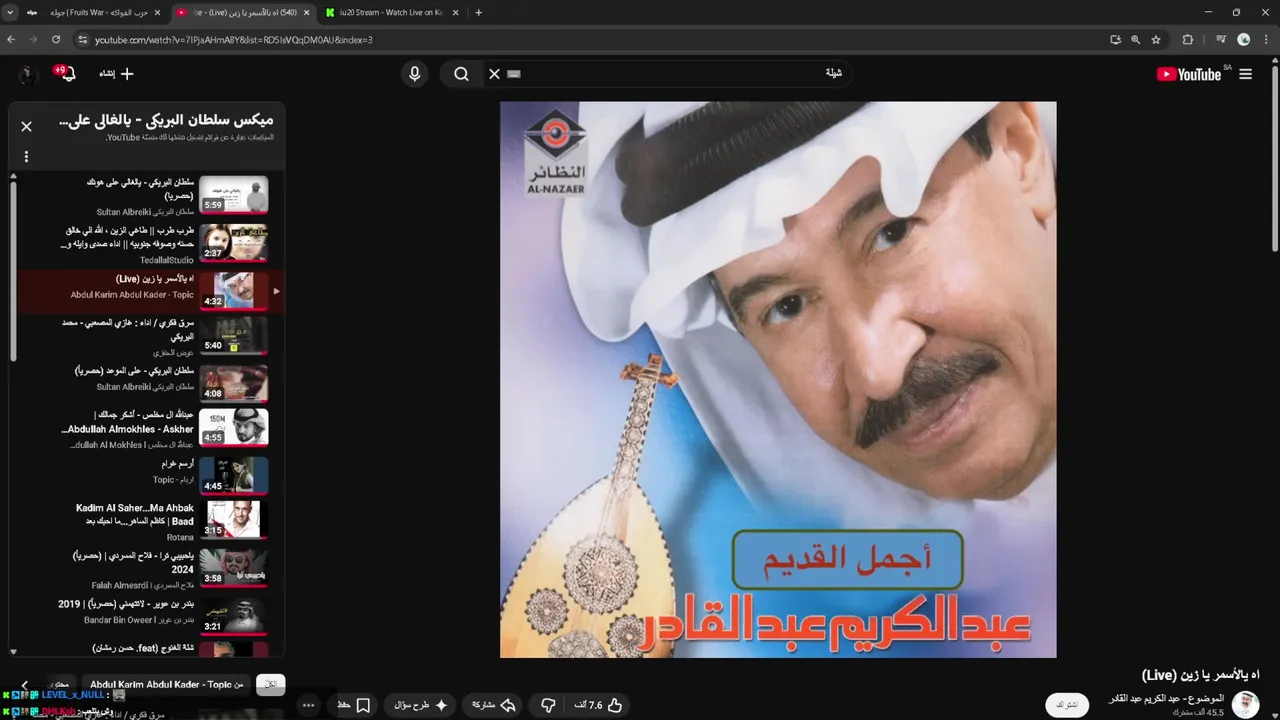Open playlist three-dot options menu
Viewport: 1280px width, 720px height.
click(x=26, y=157)
